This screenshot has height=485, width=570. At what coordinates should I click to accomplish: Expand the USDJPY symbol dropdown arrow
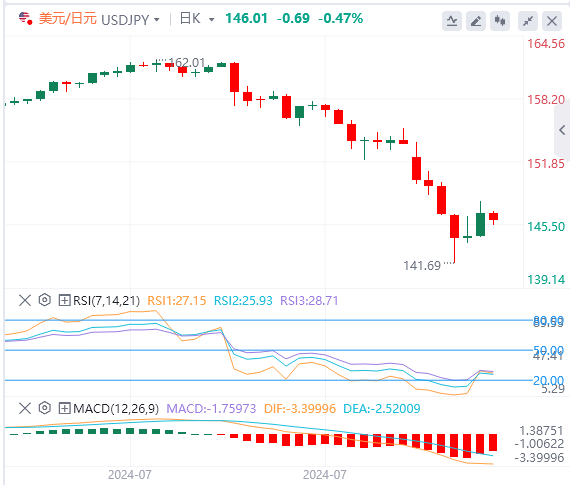[157, 20]
